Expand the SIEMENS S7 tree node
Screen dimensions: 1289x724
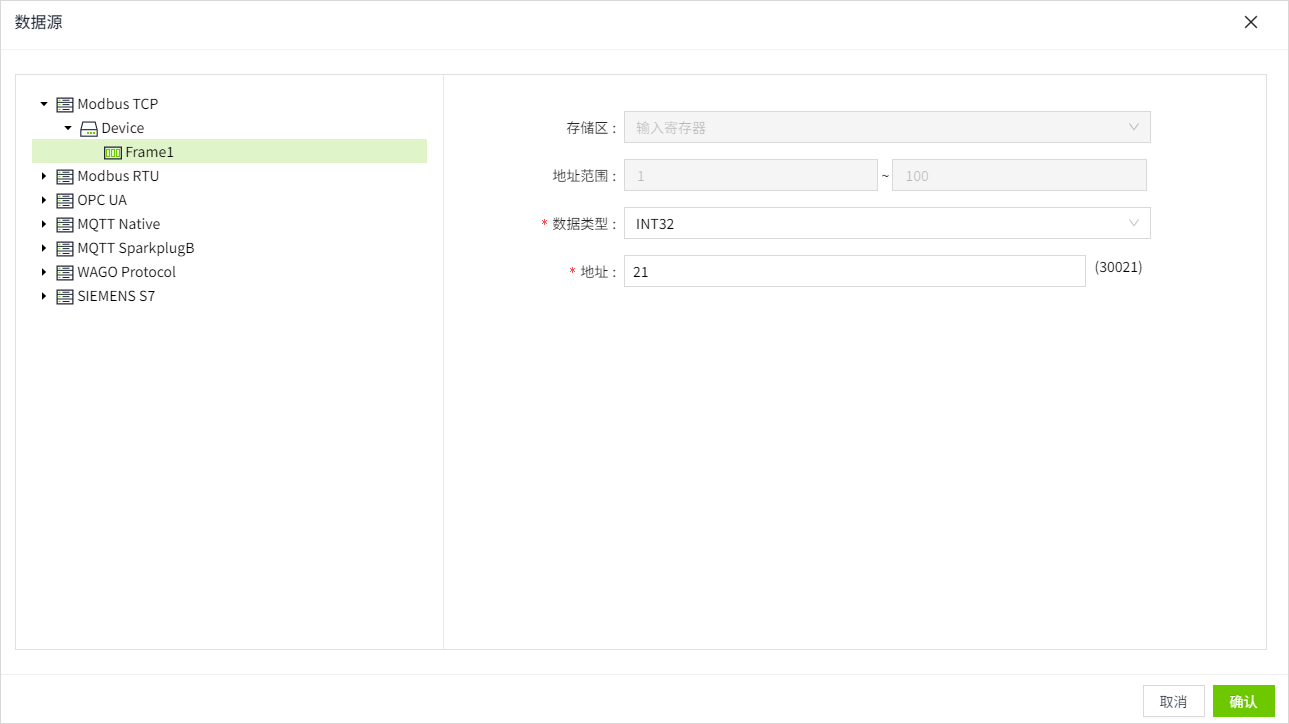[44, 296]
